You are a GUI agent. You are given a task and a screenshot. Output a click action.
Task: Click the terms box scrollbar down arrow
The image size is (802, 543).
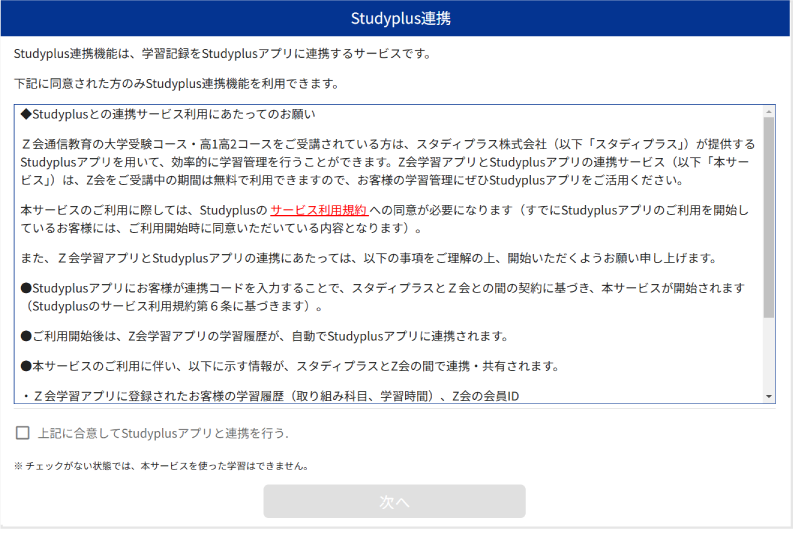click(x=768, y=397)
